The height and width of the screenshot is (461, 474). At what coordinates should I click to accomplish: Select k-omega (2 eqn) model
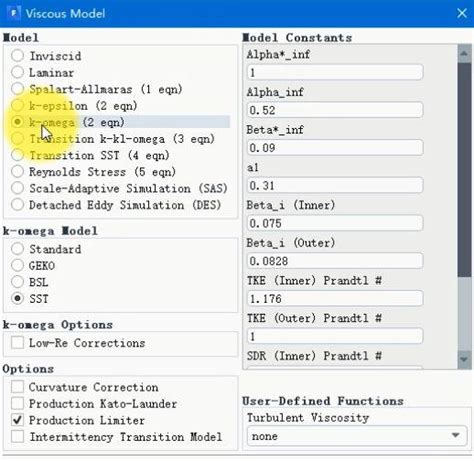pyautogui.click(x=17, y=122)
